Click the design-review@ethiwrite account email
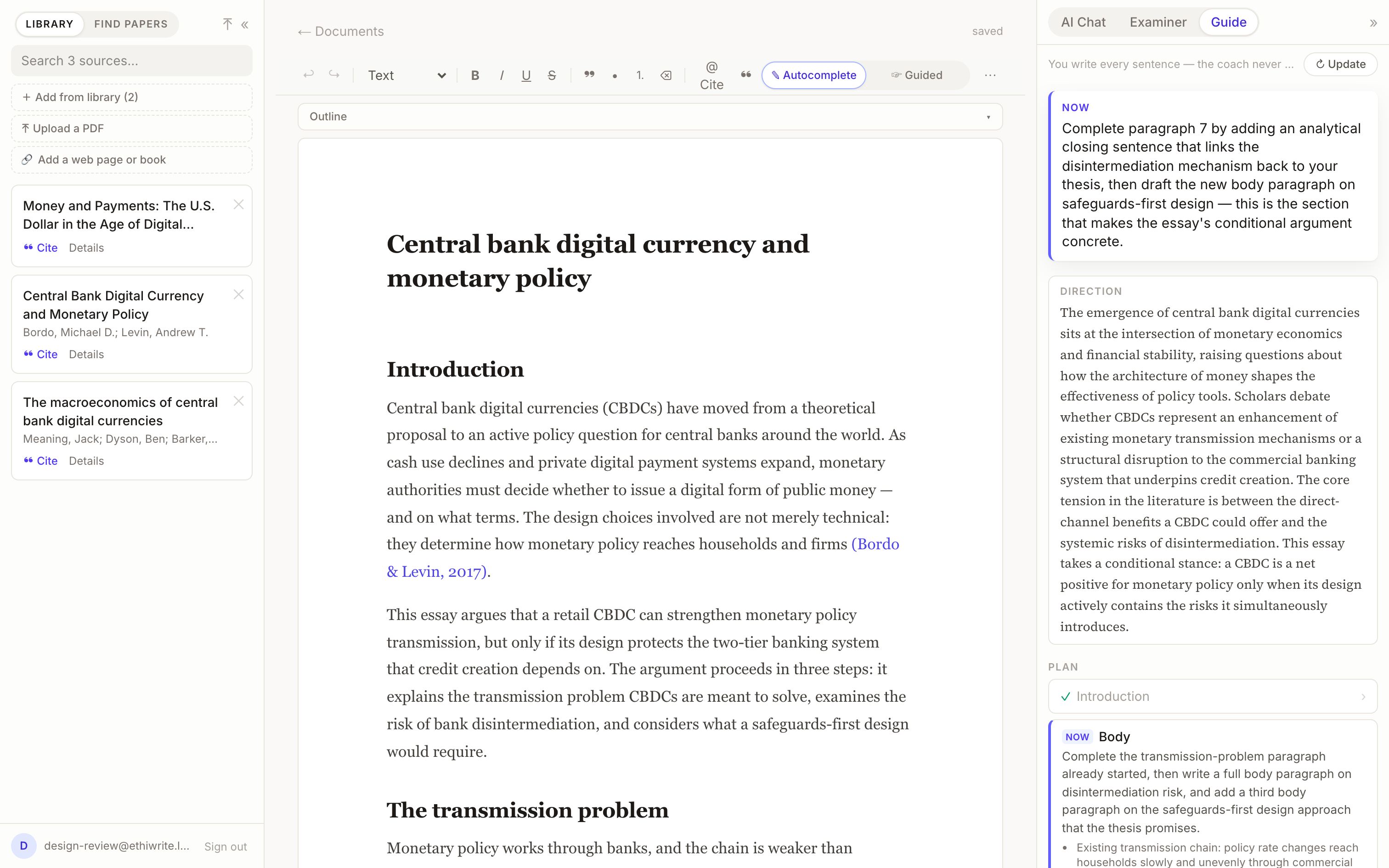The image size is (1389, 868). click(117, 845)
